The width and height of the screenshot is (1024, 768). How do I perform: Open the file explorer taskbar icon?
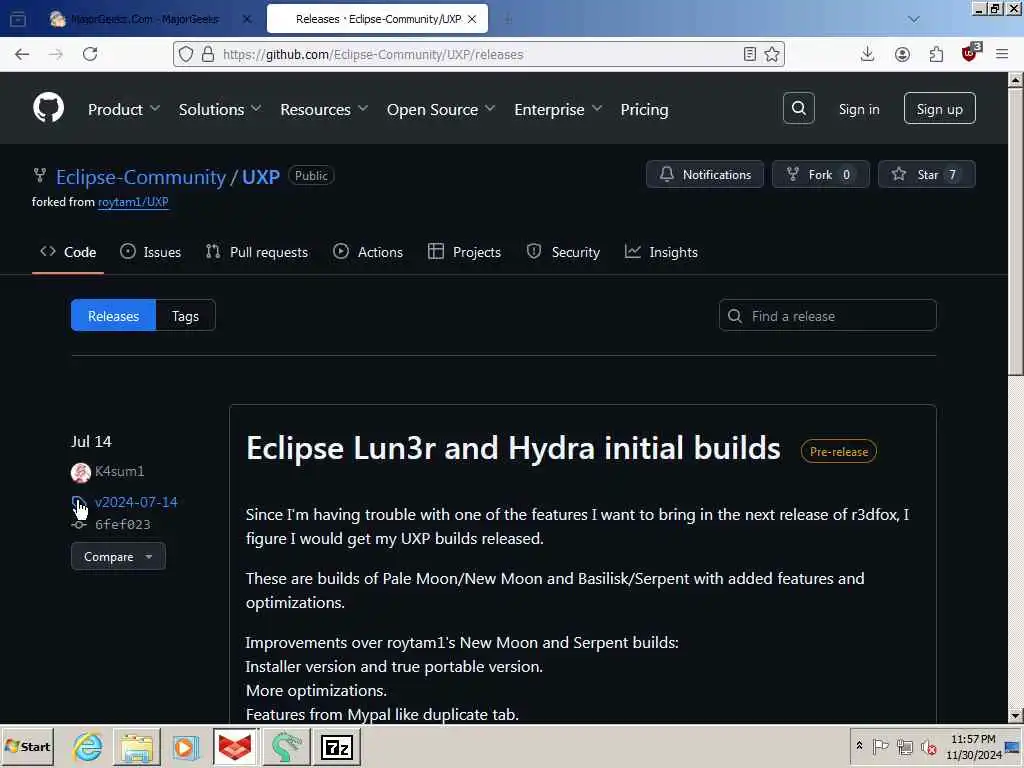click(136, 747)
